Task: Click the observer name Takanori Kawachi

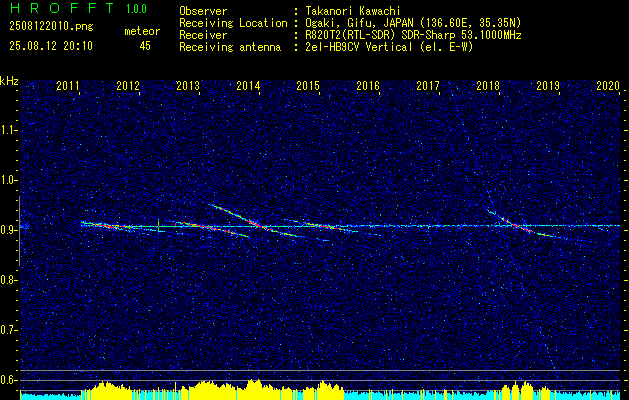Action: point(352,11)
